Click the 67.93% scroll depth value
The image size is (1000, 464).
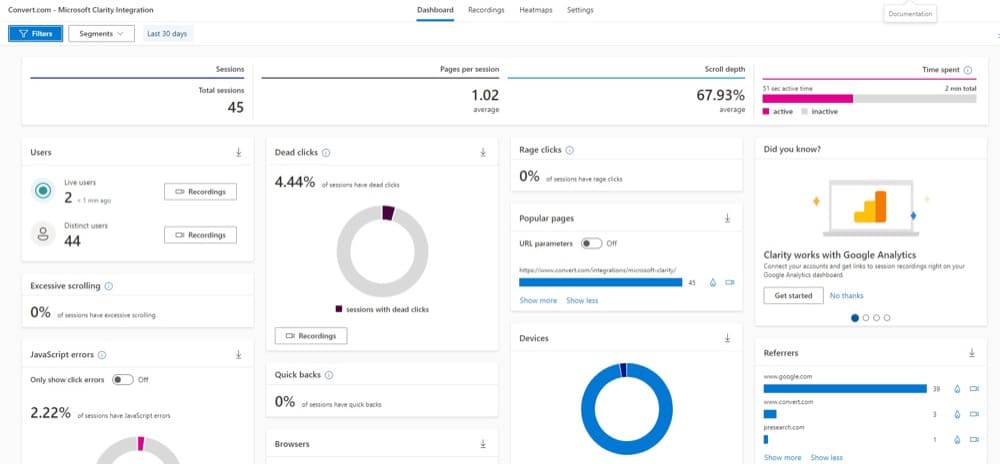pos(720,96)
